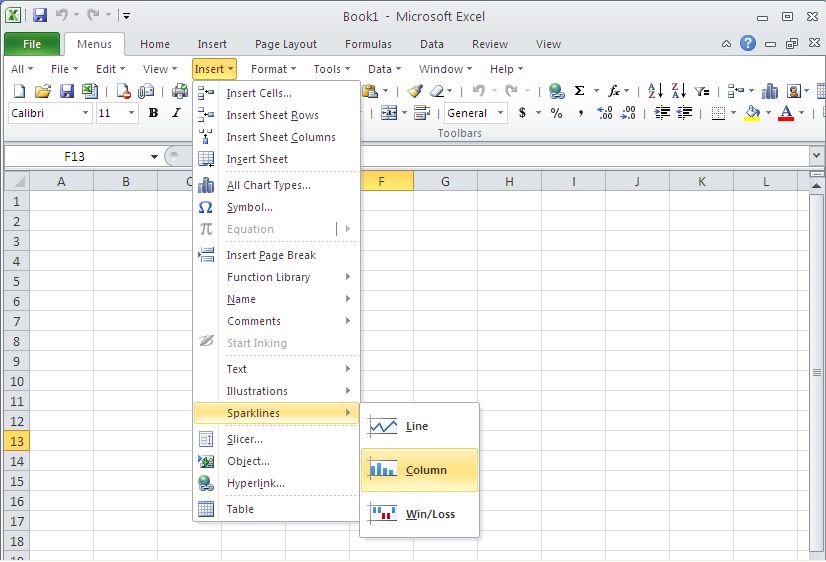Click the Open folder icon in toolbar
This screenshot has width=826, height=562.
click(42, 91)
